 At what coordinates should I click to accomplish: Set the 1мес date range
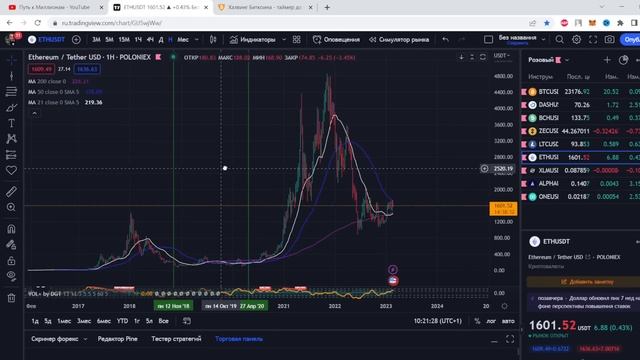(64, 321)
